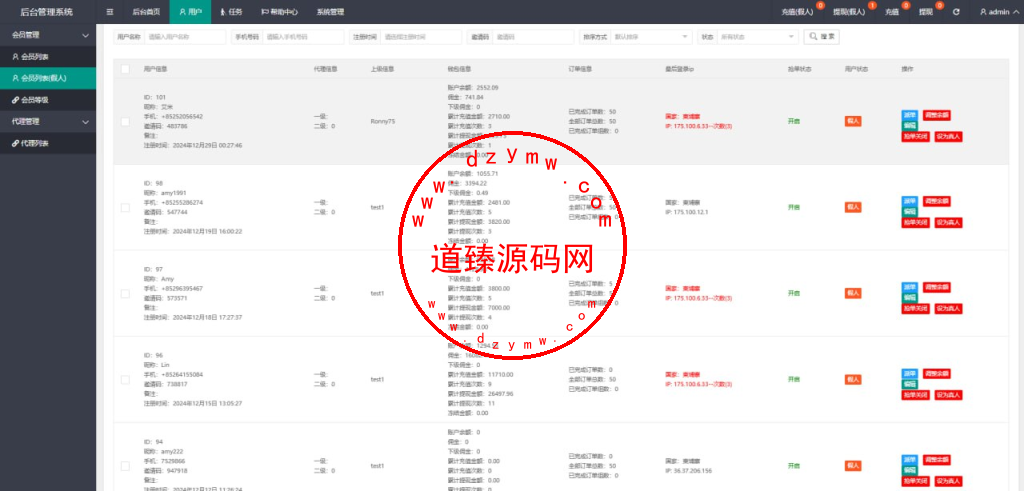This screenshot has height=491, width=1024.
Task: Open the 排序方式 sort dropdown
Action: tap(651, 37)
